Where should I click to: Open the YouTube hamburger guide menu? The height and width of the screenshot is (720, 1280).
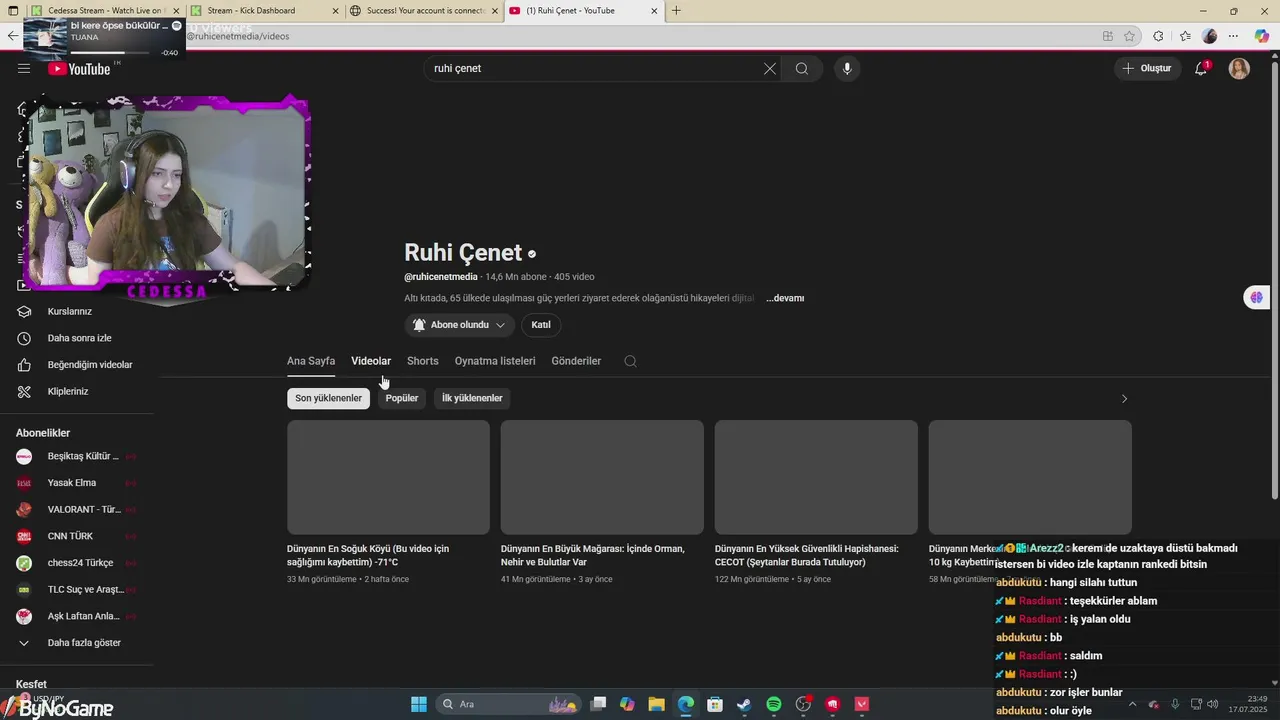(24, 68)
